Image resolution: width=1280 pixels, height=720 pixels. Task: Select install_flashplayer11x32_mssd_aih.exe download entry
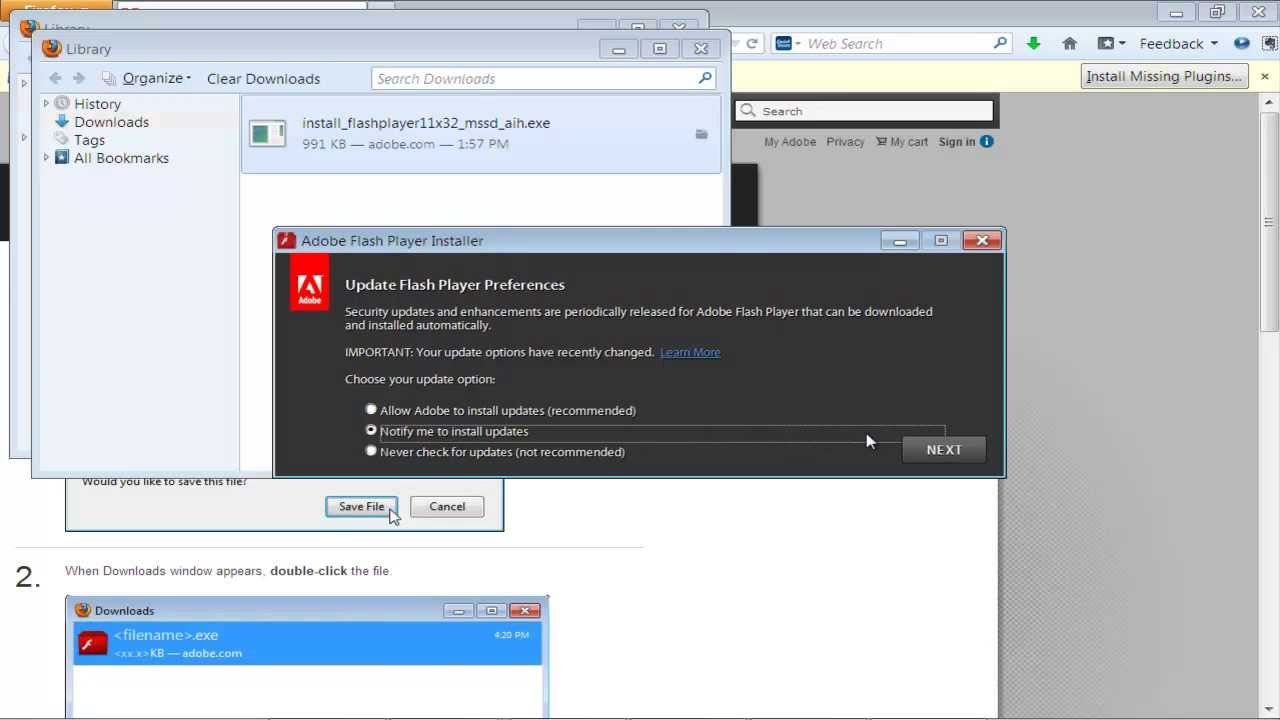coord(481,133)
